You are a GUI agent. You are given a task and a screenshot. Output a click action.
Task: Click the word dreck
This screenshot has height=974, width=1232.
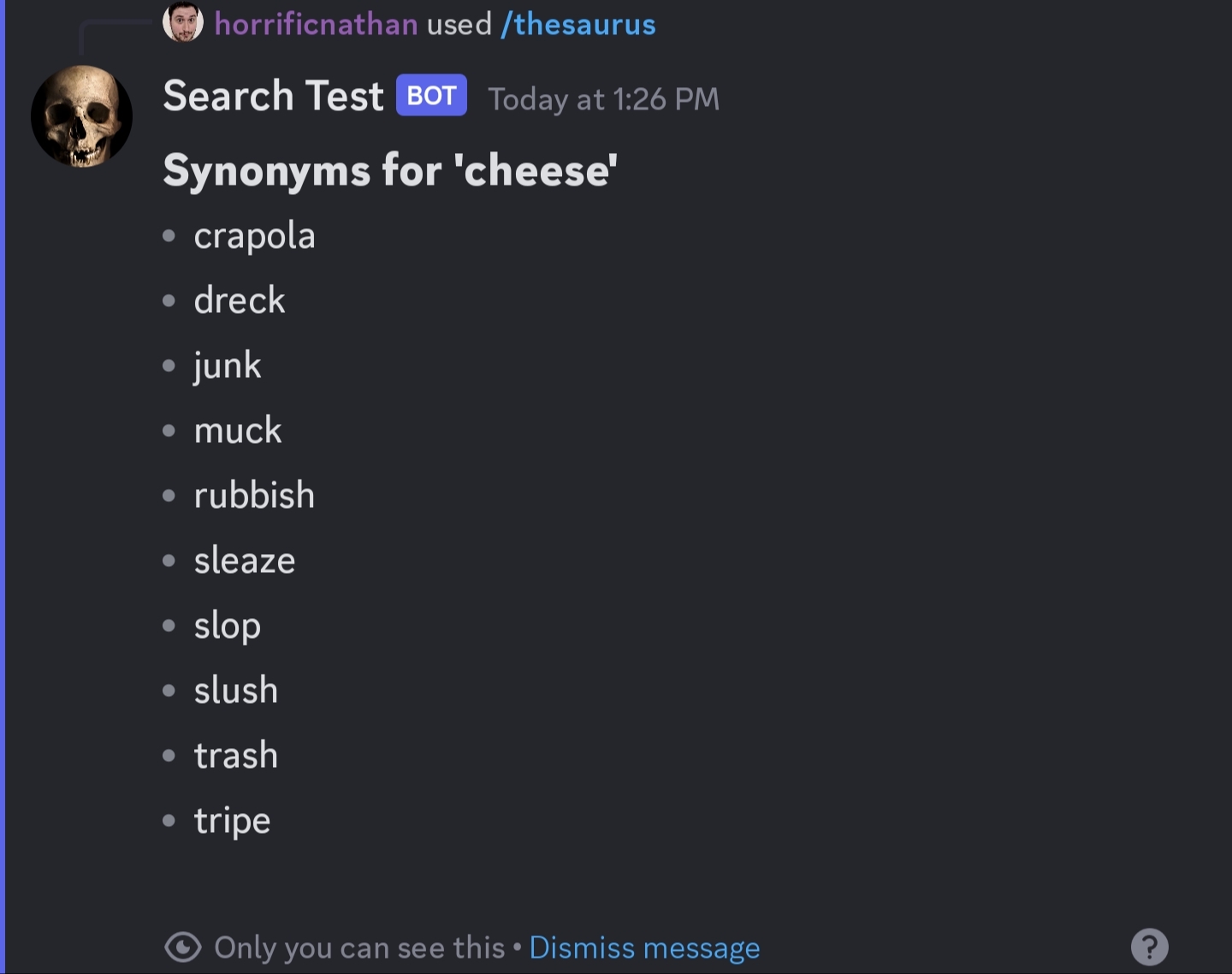(240, 300)
